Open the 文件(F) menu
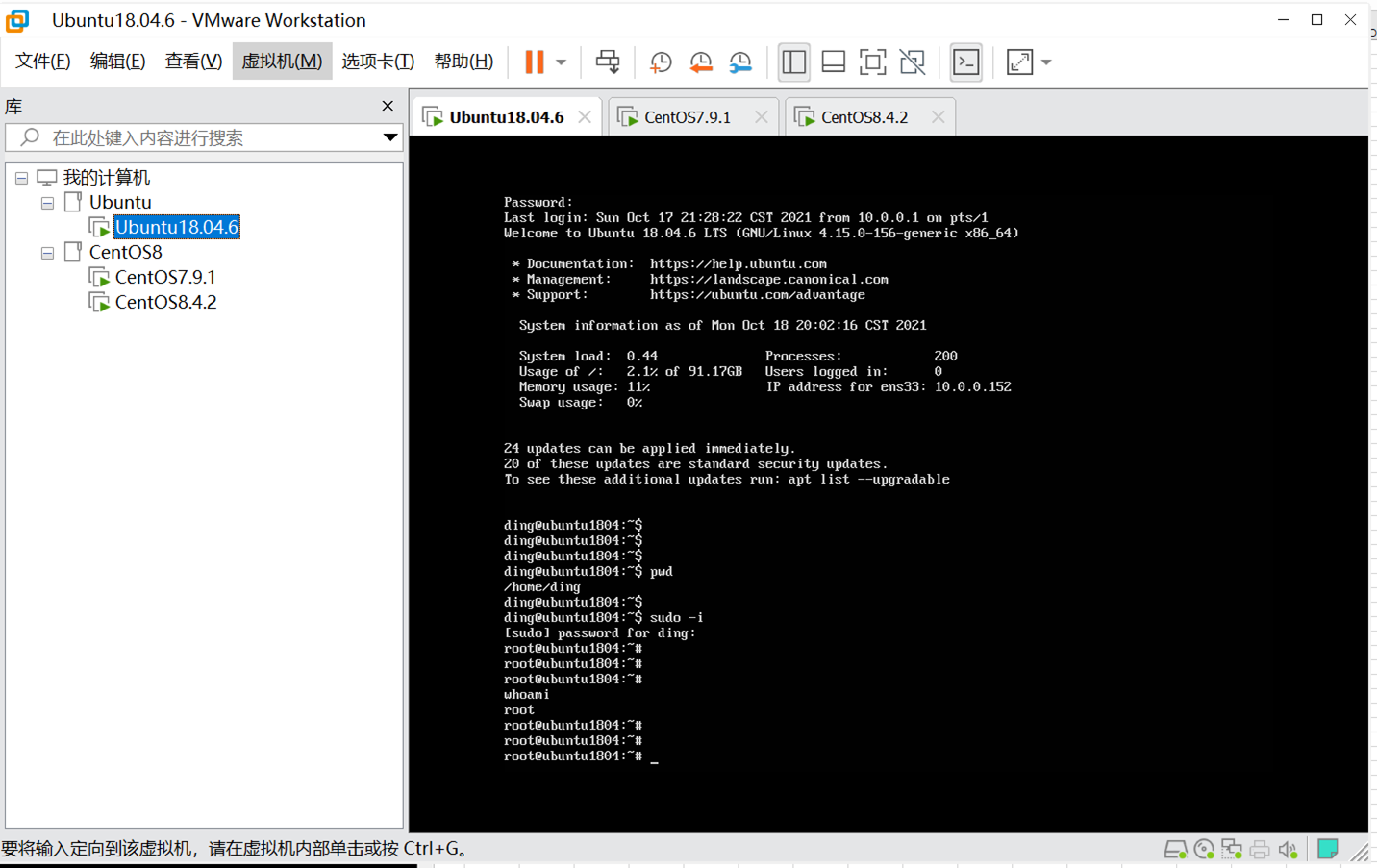The image size is (1377, 868). 43,62
